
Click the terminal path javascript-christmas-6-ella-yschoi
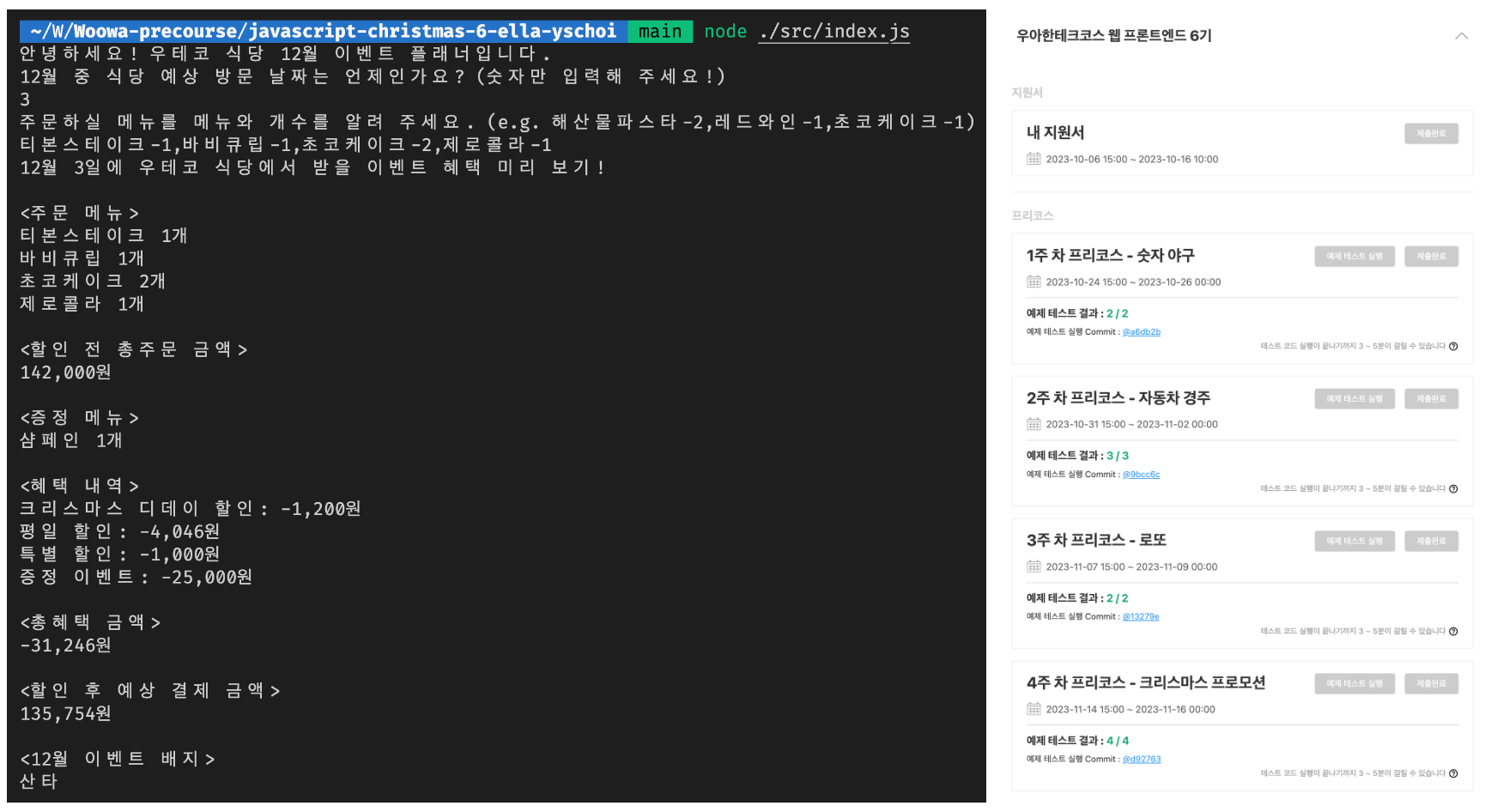coord(433,32)
